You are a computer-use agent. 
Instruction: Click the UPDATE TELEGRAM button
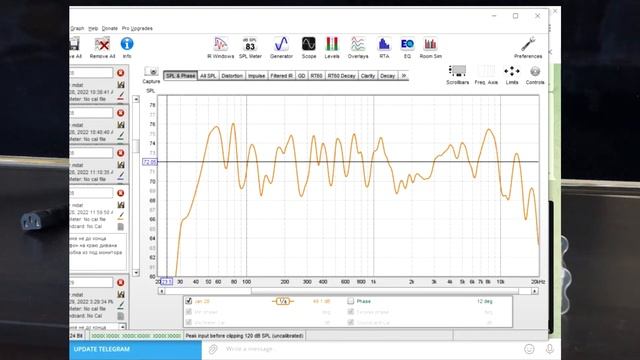coord(136,349)
